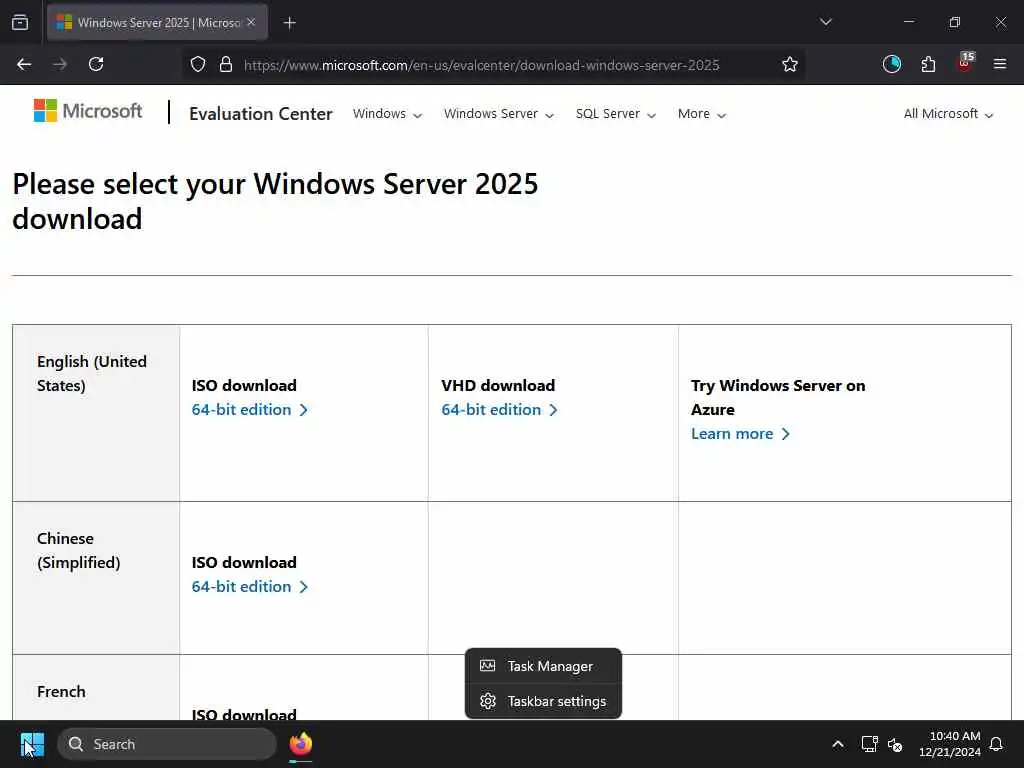Click the site security padlock icon
The image size is (1024, 768).
tap(226, 64)
